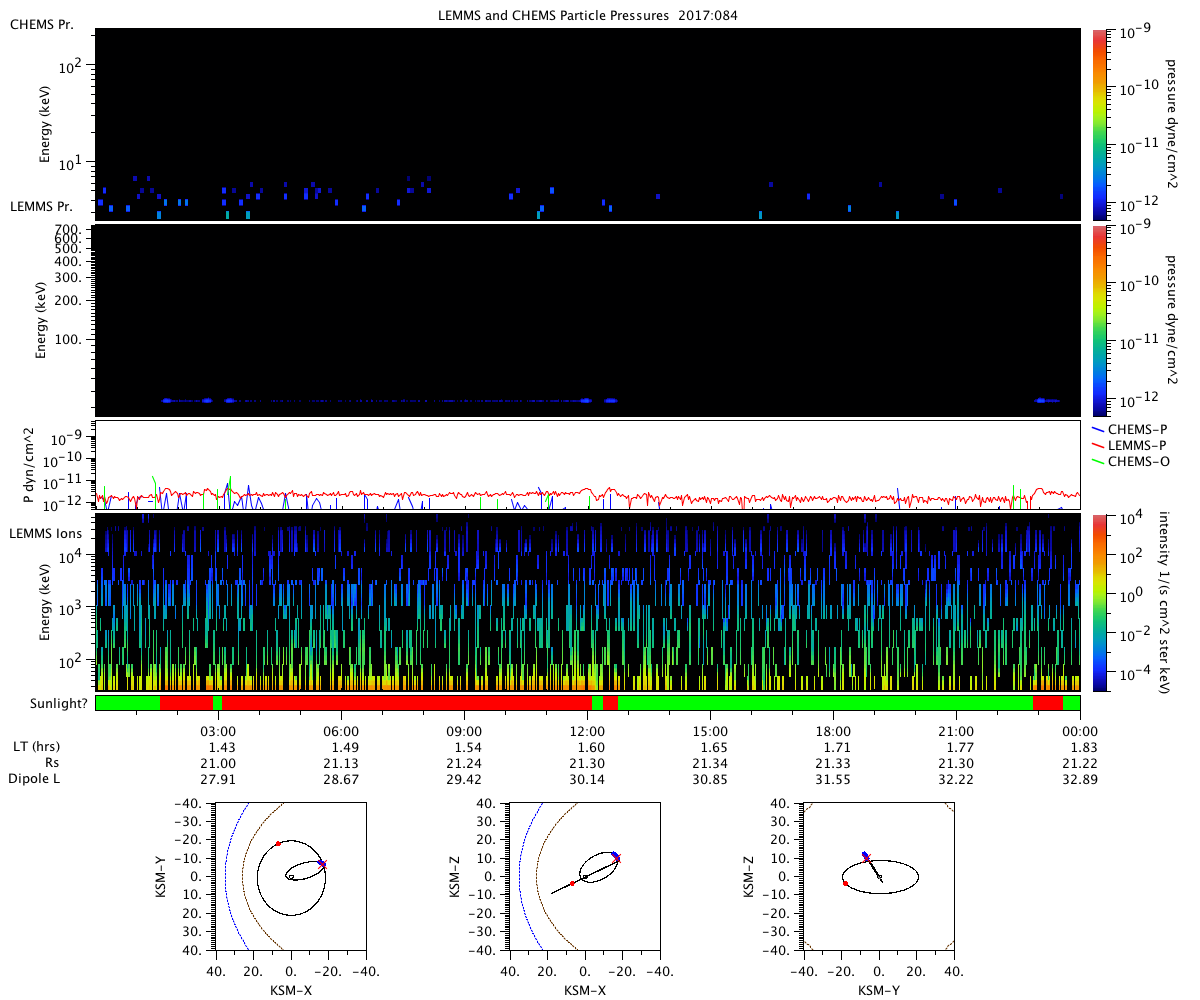Click the LT (hrs) row label
This screenshot has height=1000, width=1200.
pos(34,747)
